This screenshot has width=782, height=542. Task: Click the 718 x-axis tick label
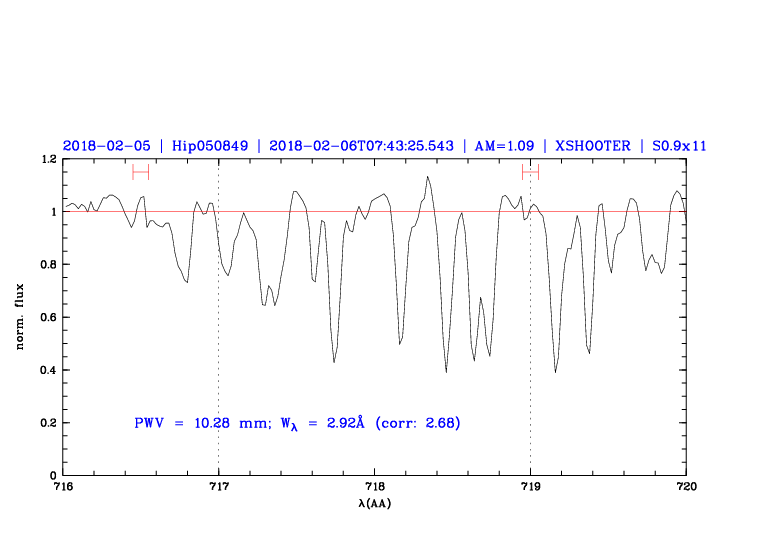tap(374, 487)
